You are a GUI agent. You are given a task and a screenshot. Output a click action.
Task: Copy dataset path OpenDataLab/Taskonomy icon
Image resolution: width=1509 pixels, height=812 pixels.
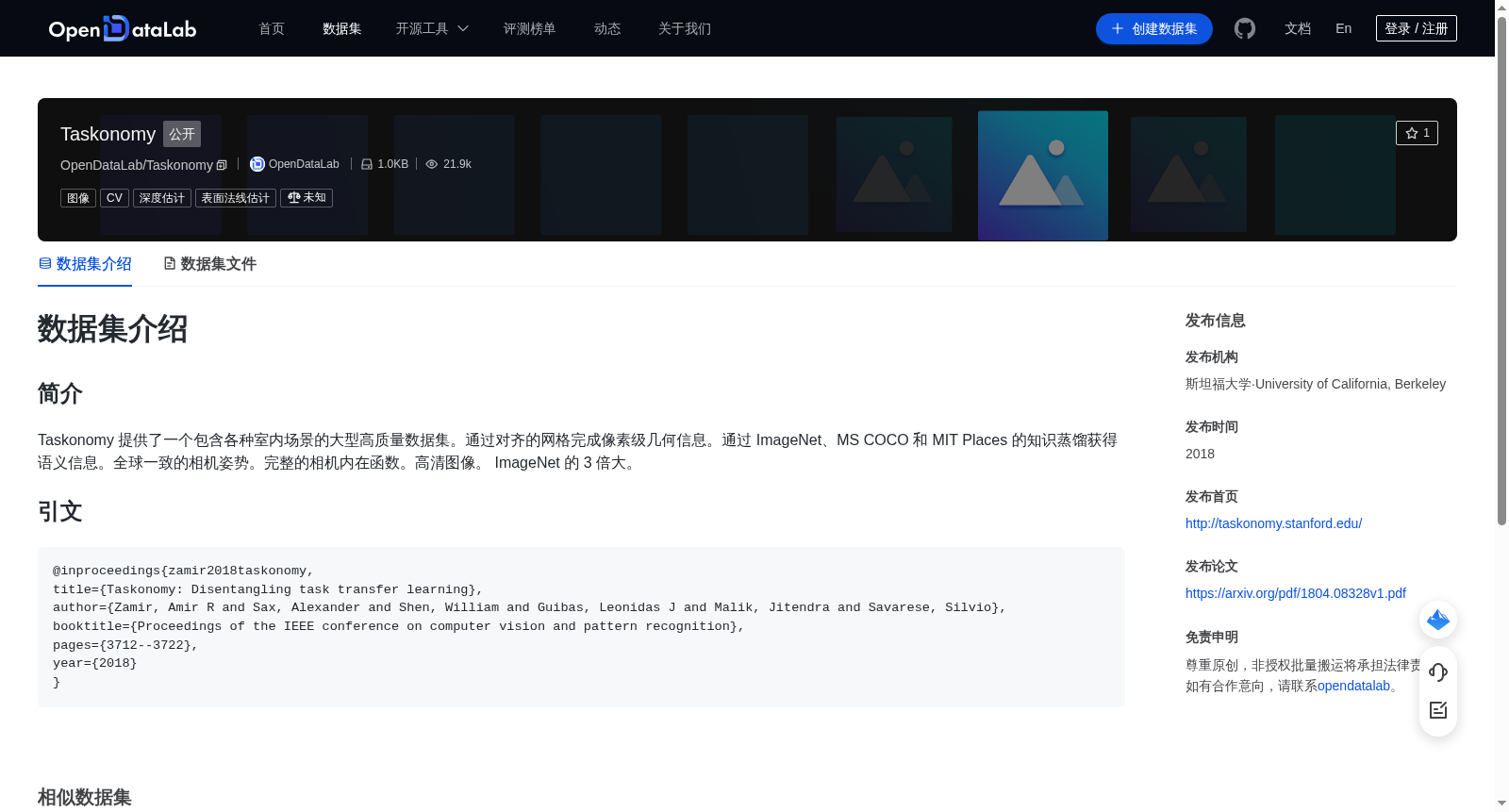point(222,165)
